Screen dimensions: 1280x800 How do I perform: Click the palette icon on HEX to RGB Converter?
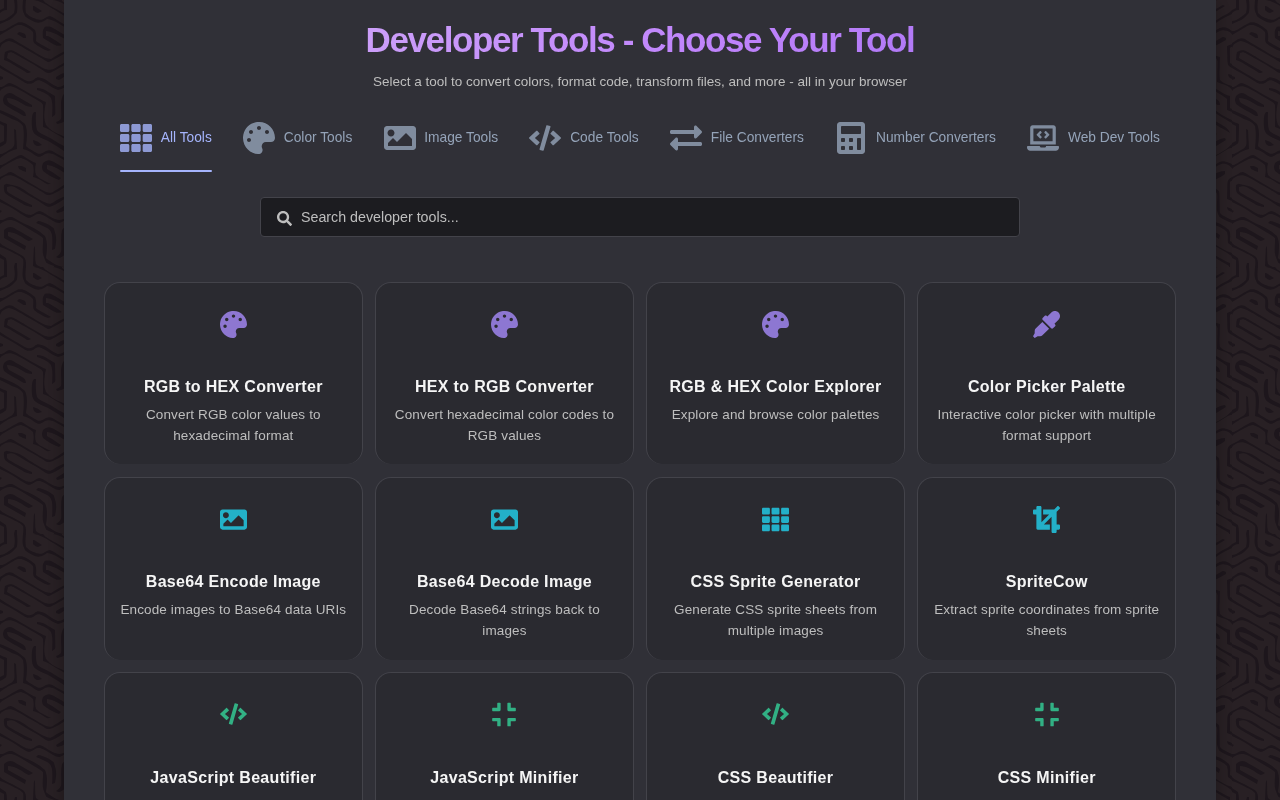point(504,325)
